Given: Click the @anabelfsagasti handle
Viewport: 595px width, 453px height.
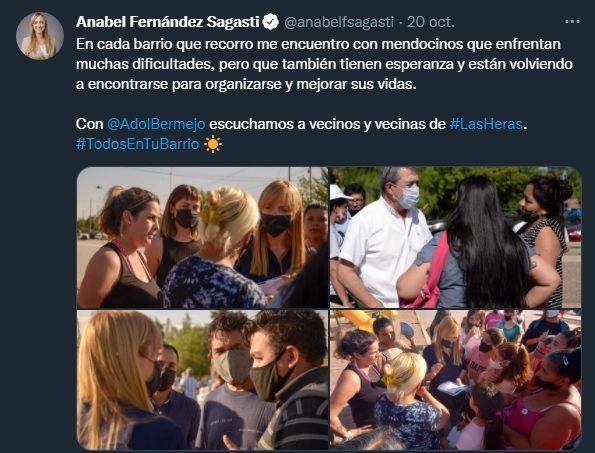Looking at the screenshot, I should tap(339, 22).
